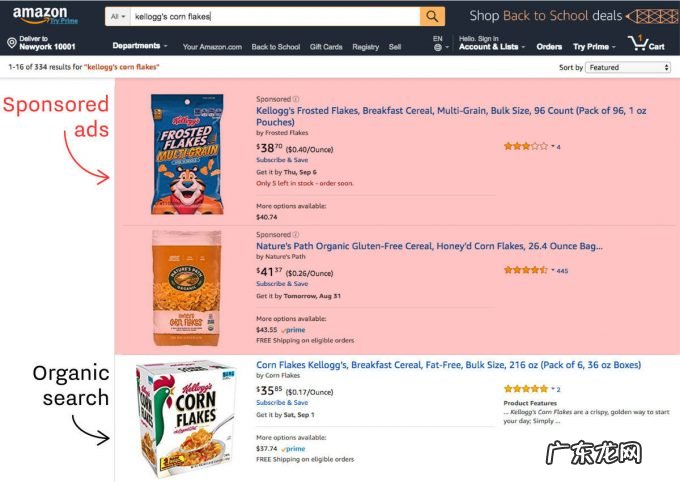Image resolution: width=680 pixels, height=482 pixels.
Task: Click the language globe icon
Action: tap(437, 47)
